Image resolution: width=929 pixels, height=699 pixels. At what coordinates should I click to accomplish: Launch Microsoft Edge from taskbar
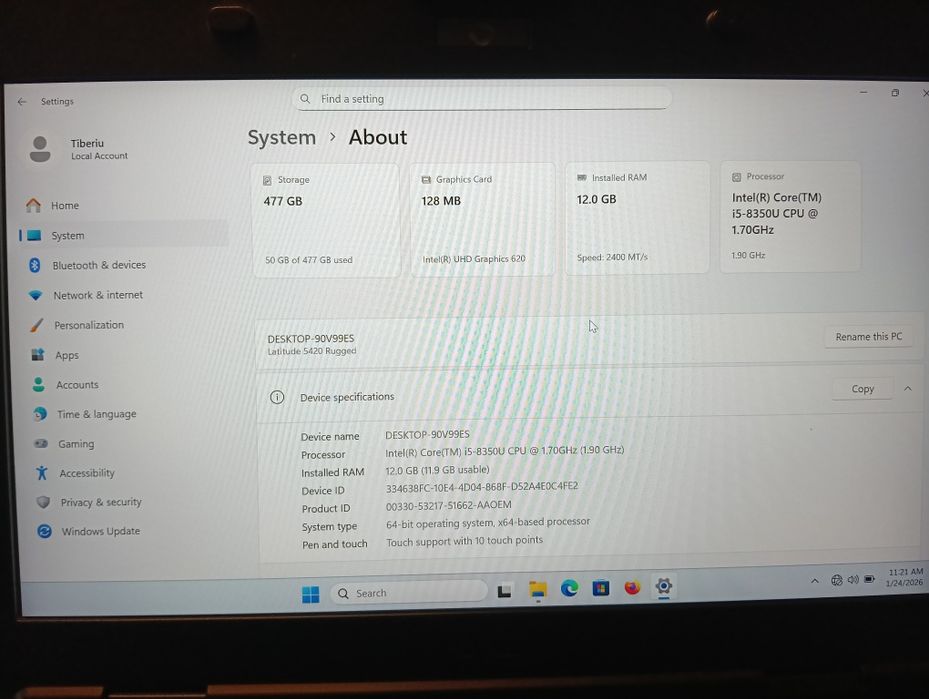(569, 588)
